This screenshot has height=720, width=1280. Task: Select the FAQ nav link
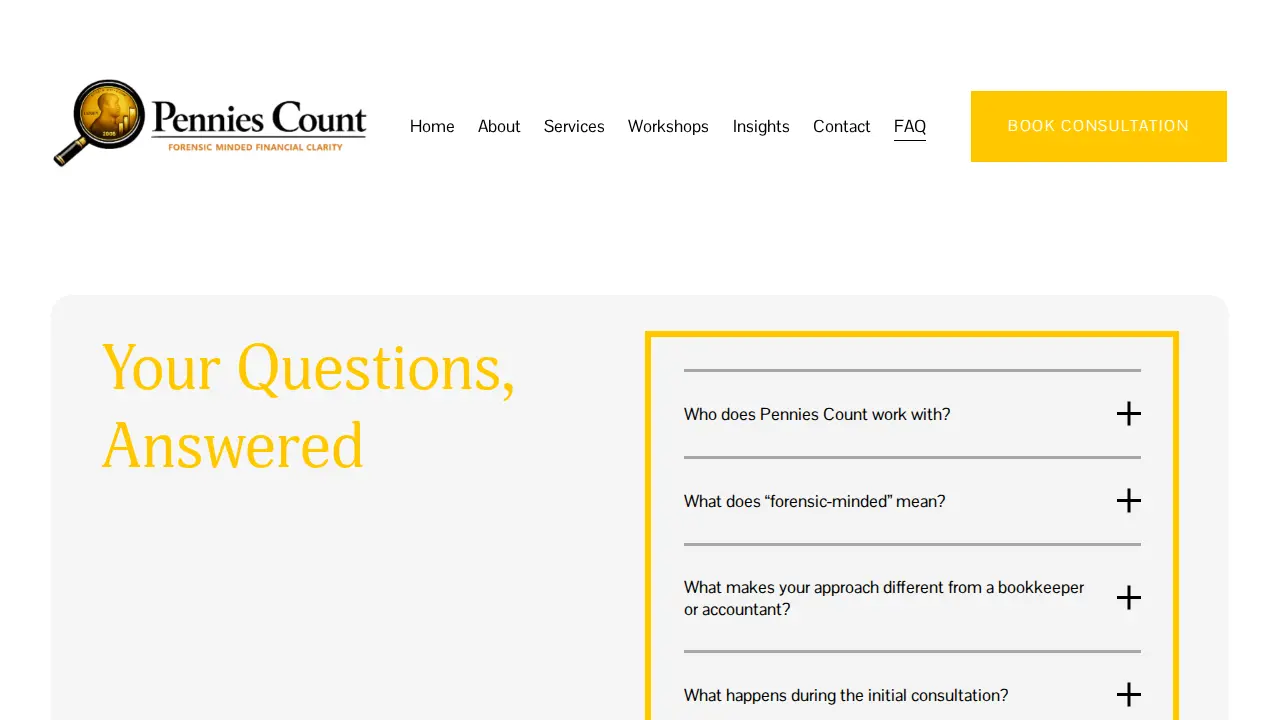910,126
